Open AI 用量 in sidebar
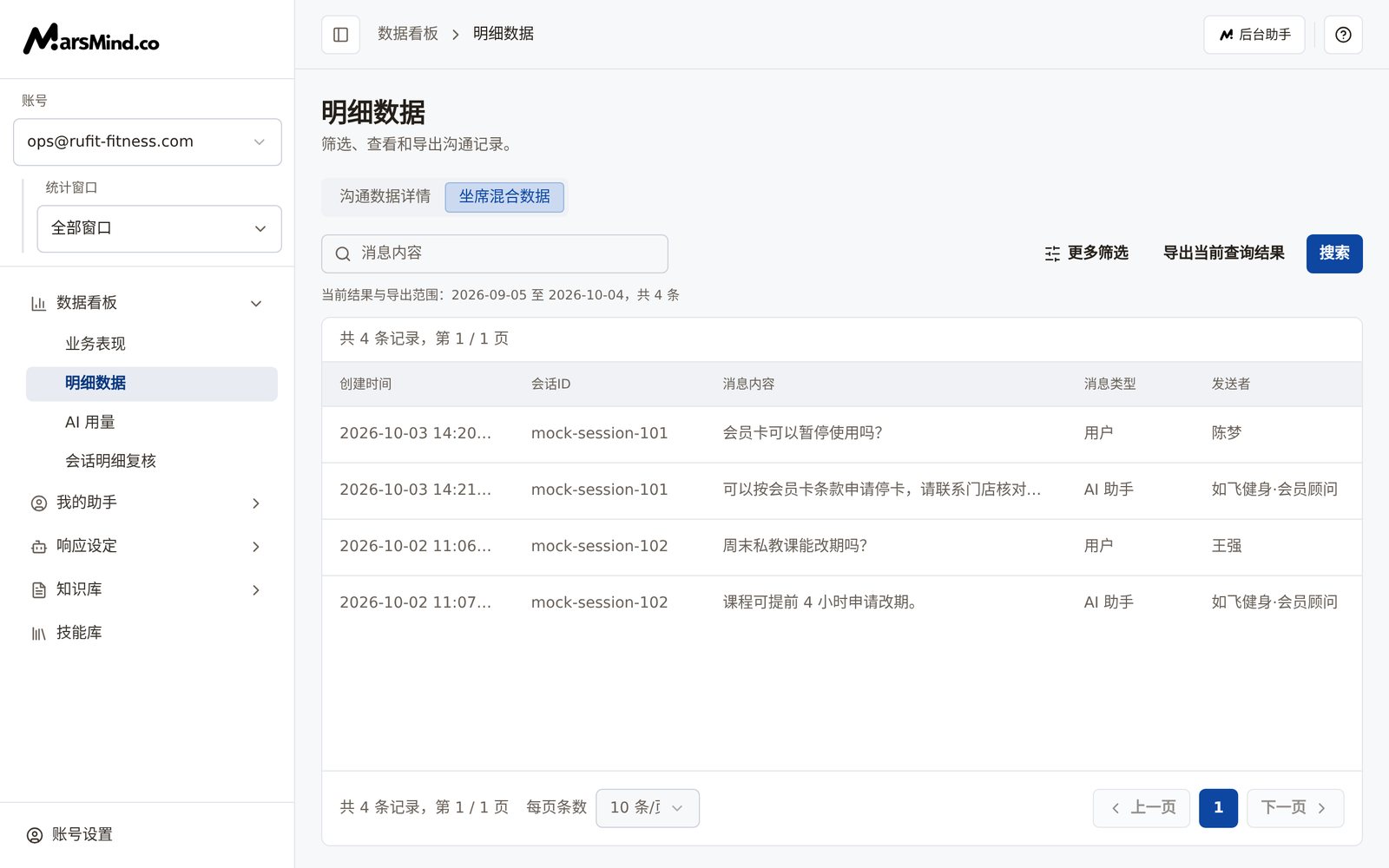1389x868 pixels. pyautogui.click(x=152, y=423)
